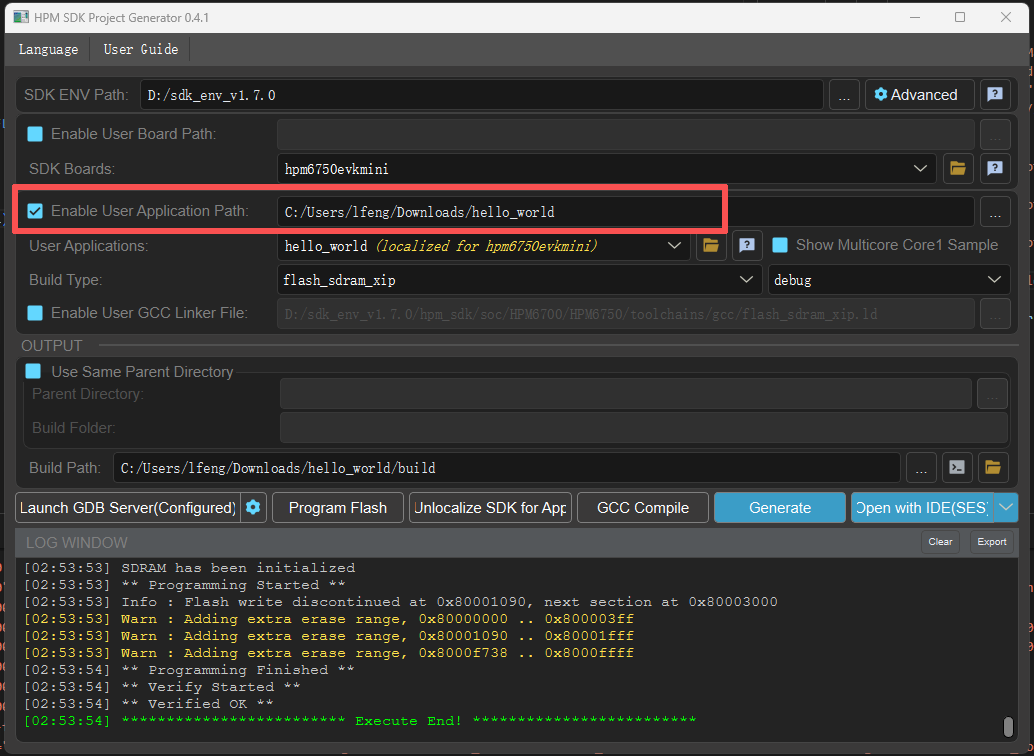Toggle Enable User Board Path checkbox
Image resolution: width=1034 pixels, height=756 pixels.
[x=35, y=134]
